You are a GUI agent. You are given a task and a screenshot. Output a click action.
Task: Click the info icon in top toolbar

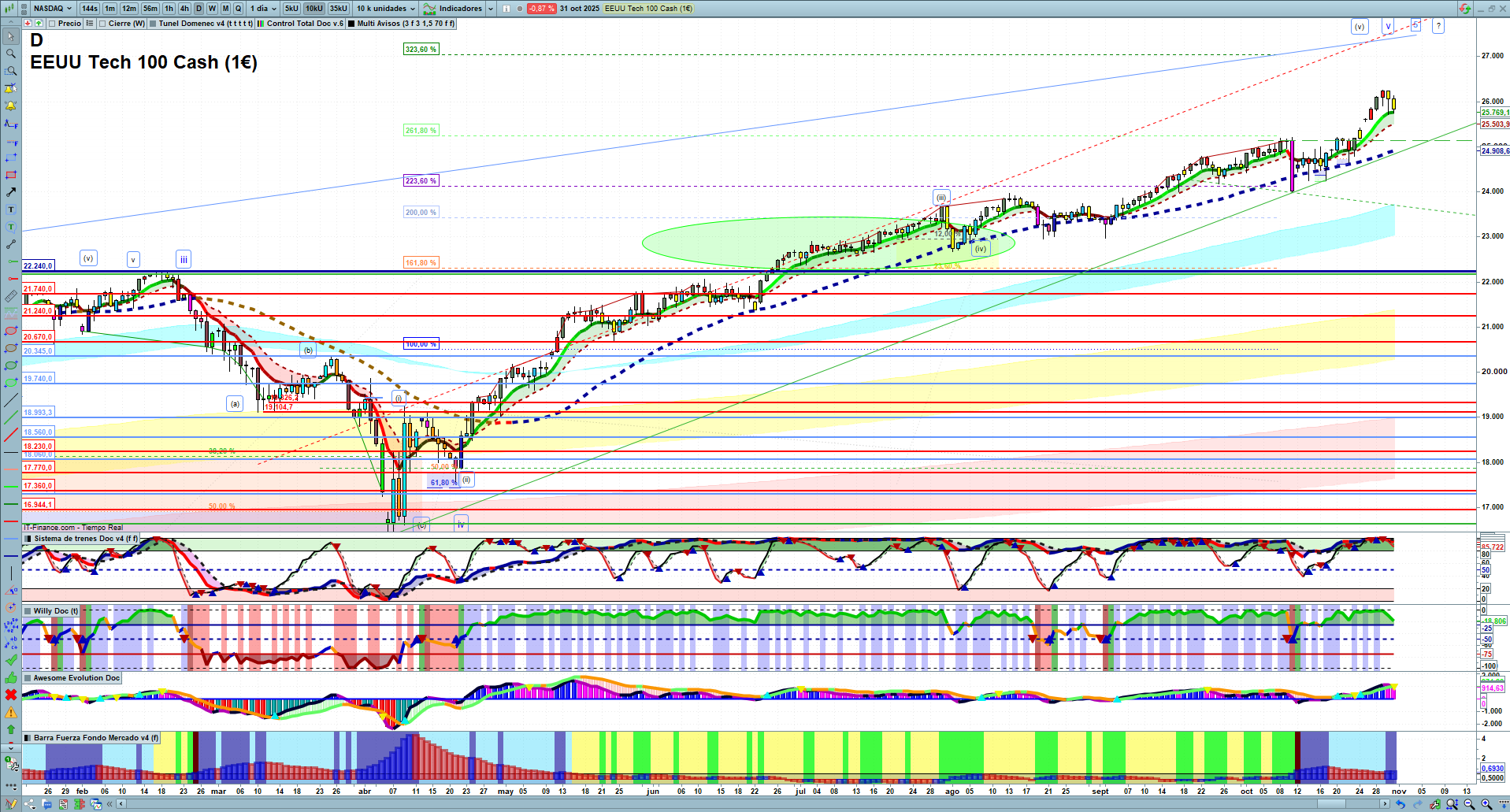tap(506, 9)
